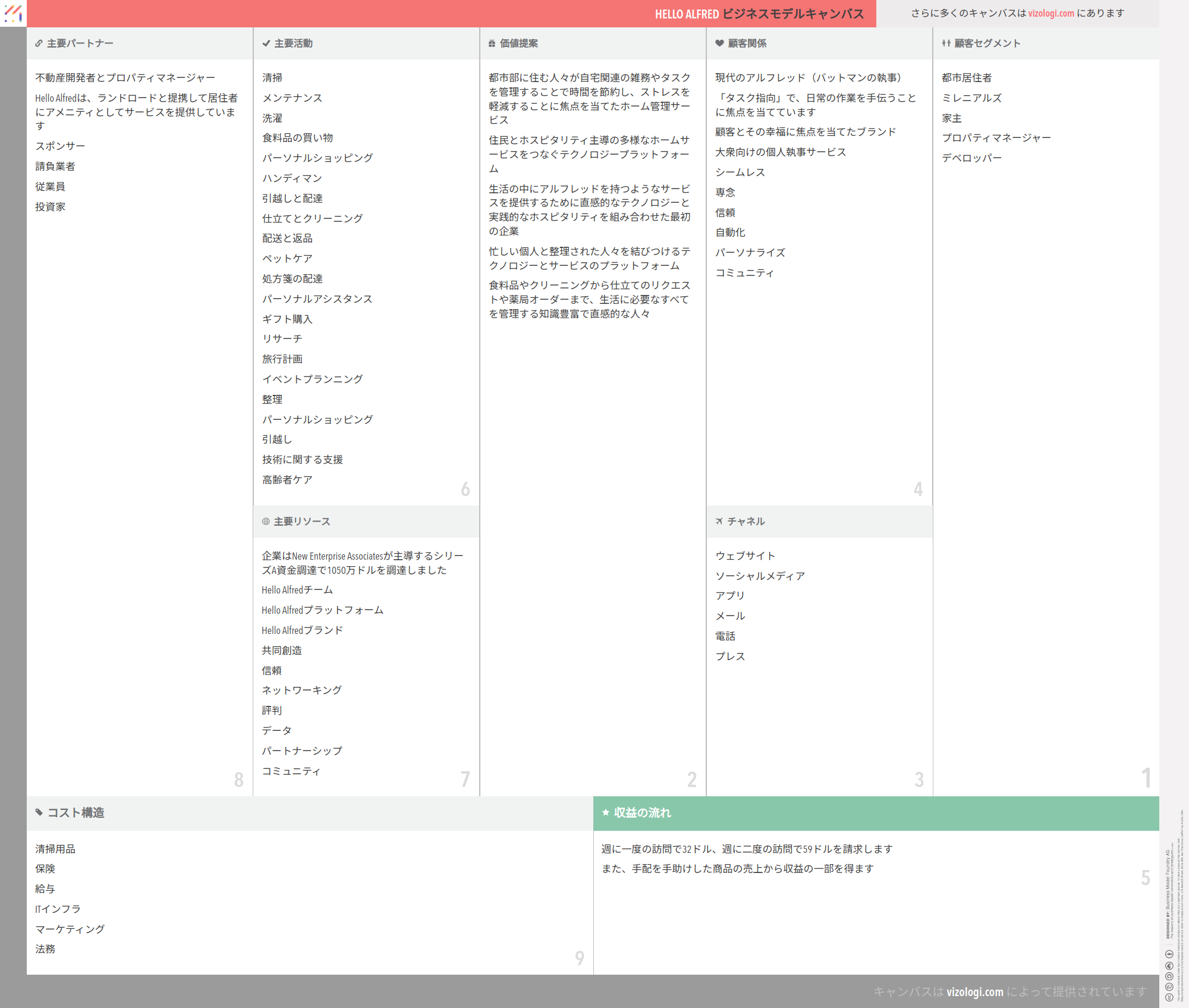Screen dimensions: 1189x1008
Task: Select the 収益の流れ green section header
Action: tap(876, 813)
